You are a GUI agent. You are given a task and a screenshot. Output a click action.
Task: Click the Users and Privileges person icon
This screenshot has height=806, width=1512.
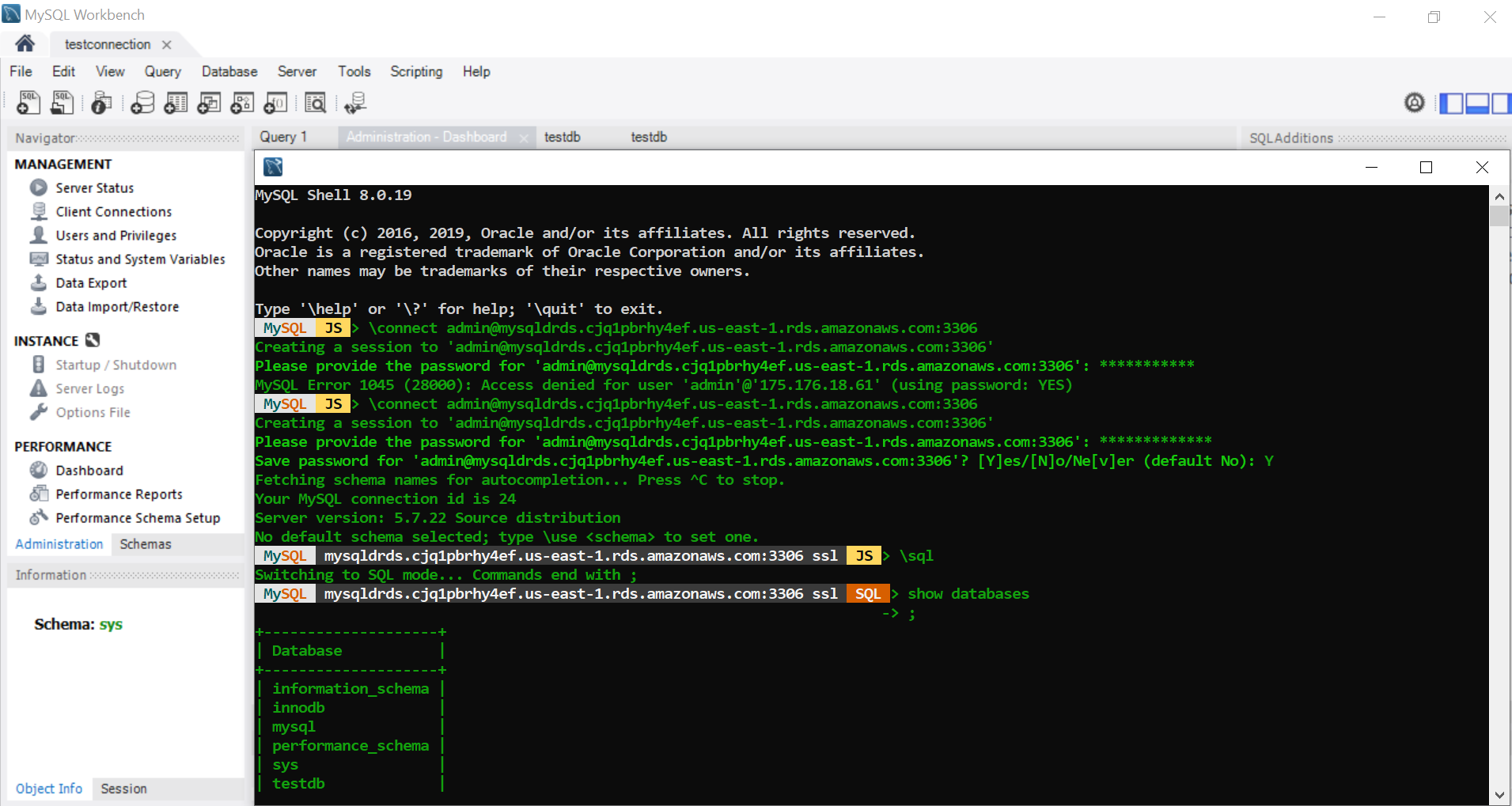(x=39, y=235)
